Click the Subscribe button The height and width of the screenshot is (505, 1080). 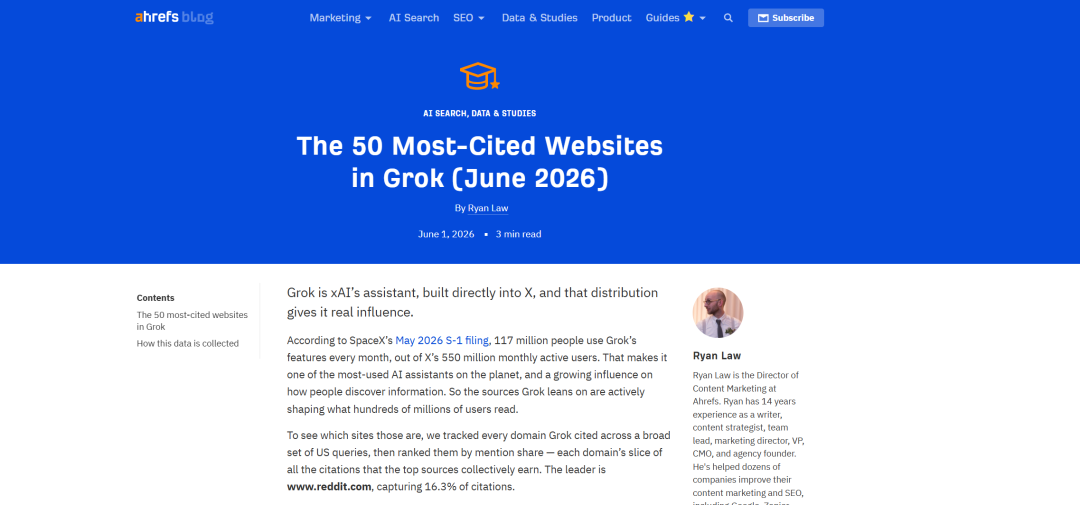(x=786, y=18)
